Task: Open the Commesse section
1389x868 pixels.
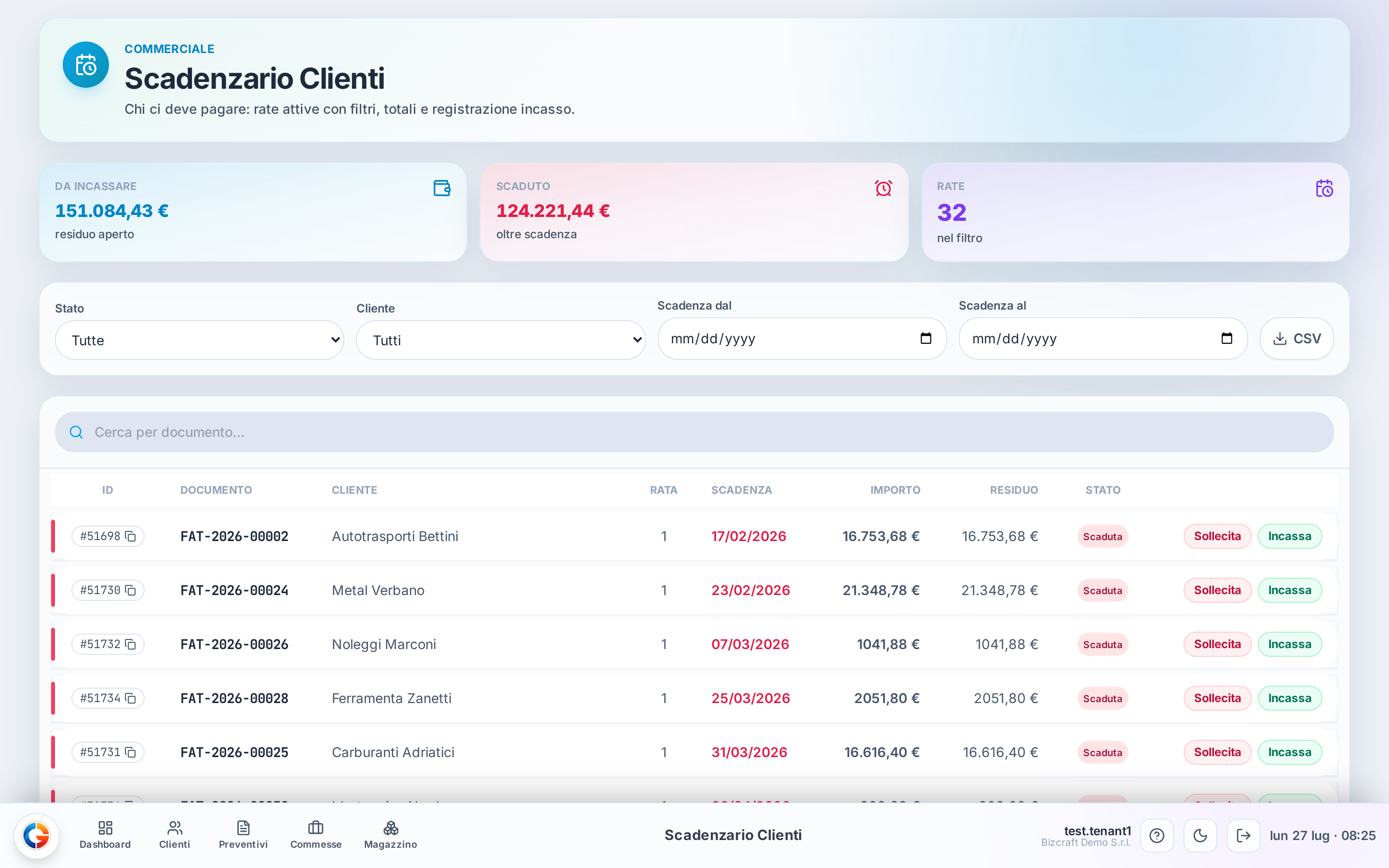Action: coord(316,835)
